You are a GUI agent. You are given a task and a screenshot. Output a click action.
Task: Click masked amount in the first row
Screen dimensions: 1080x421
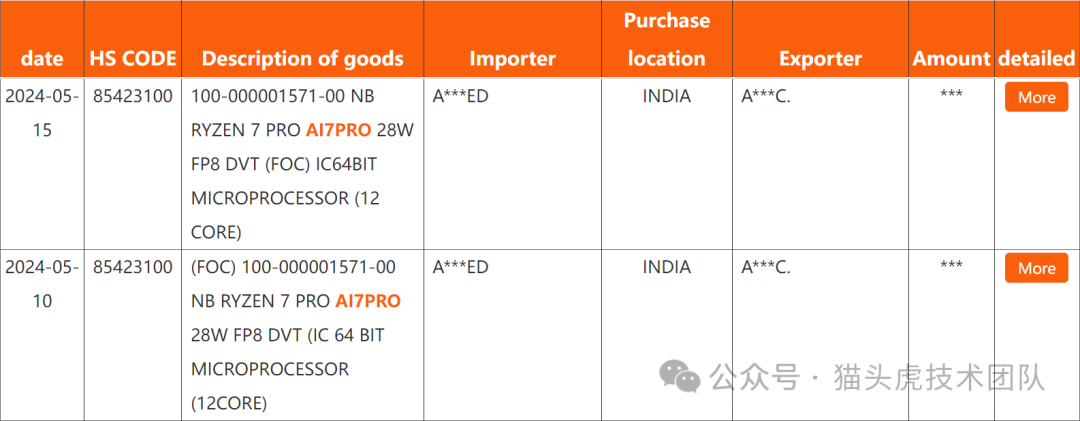(951, 94)
